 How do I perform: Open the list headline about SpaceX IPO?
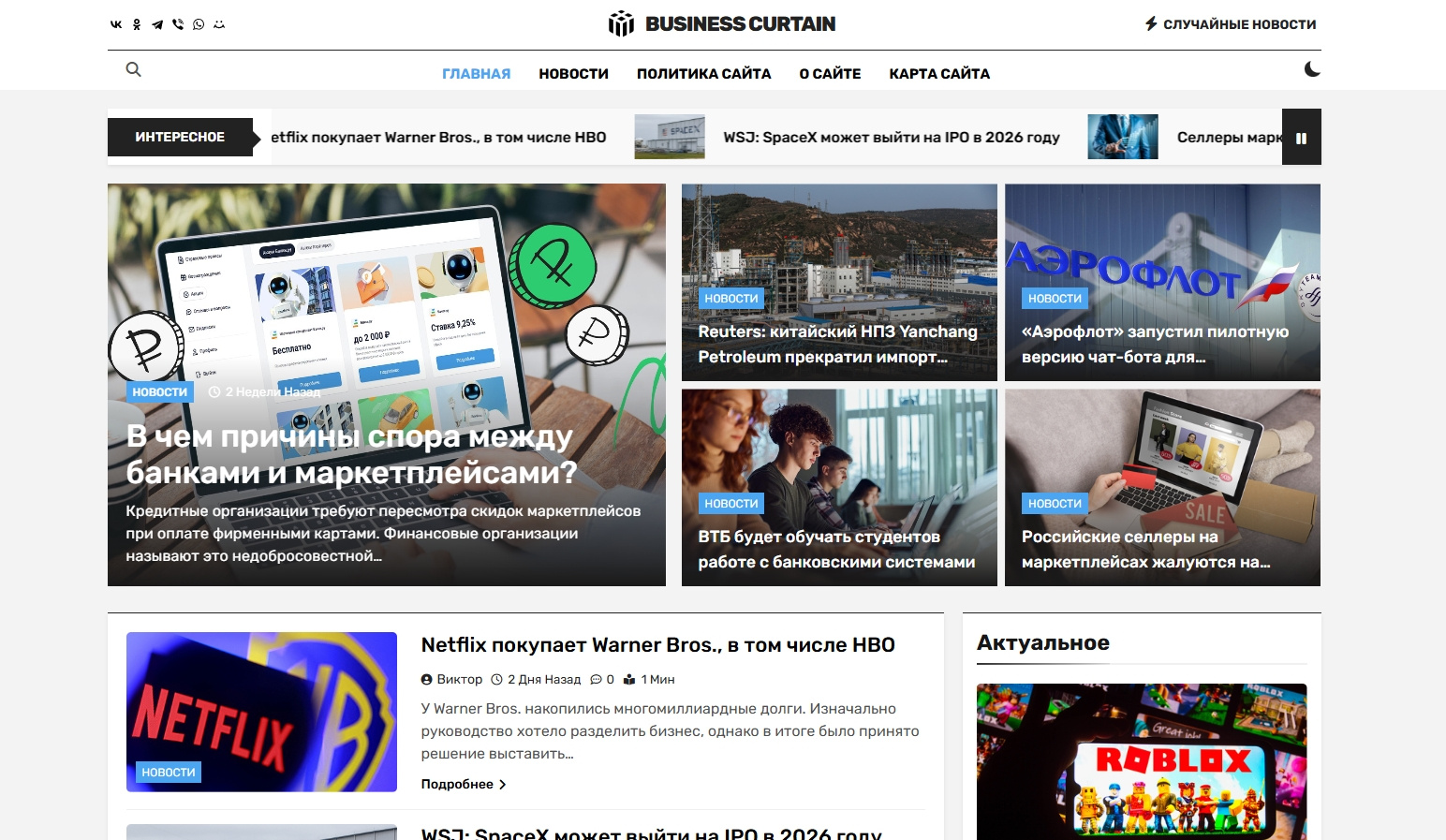pos(652,833)
